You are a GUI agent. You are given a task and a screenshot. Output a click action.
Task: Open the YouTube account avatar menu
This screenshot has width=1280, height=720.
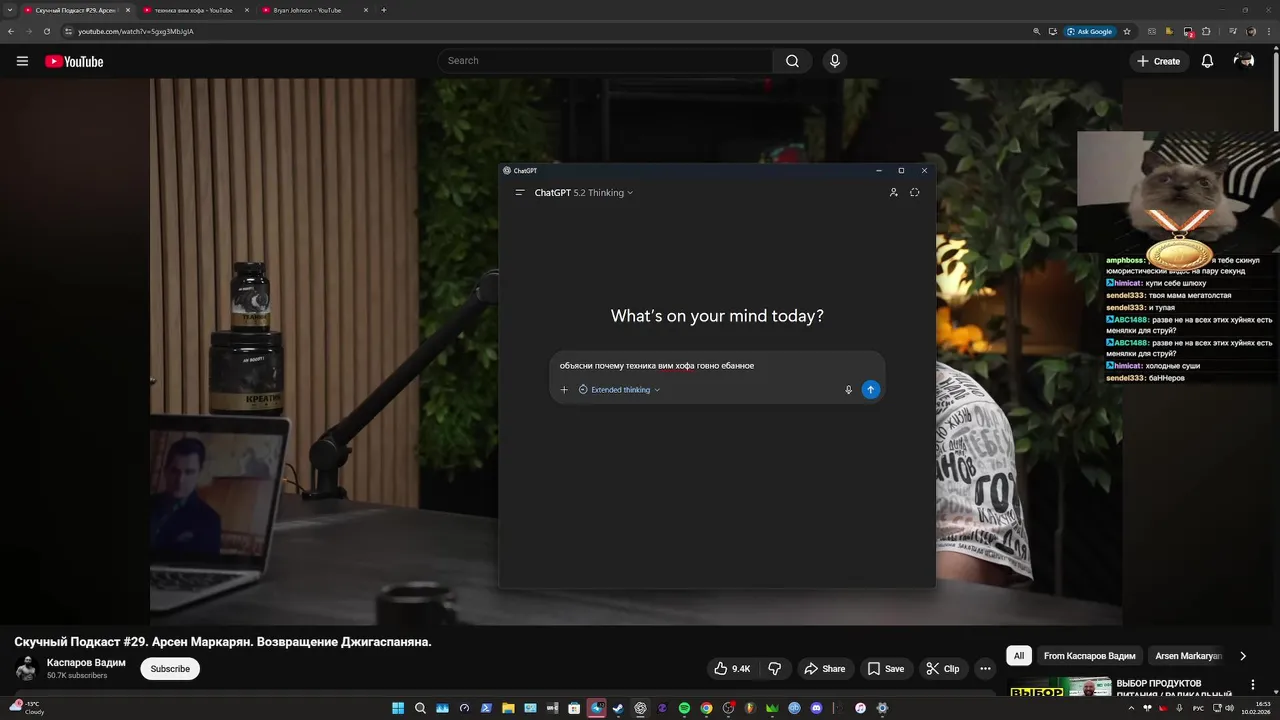[1244, 61]
